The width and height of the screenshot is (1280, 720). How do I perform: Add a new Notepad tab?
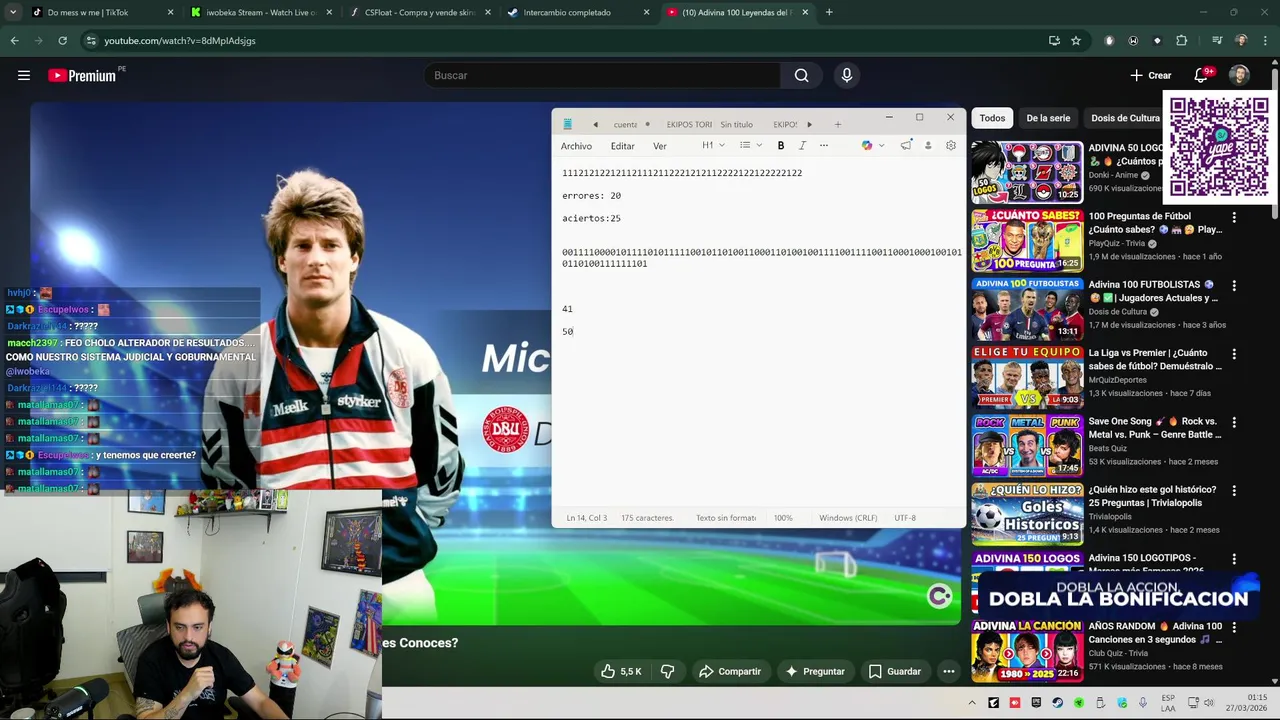[x=838, y=124]
